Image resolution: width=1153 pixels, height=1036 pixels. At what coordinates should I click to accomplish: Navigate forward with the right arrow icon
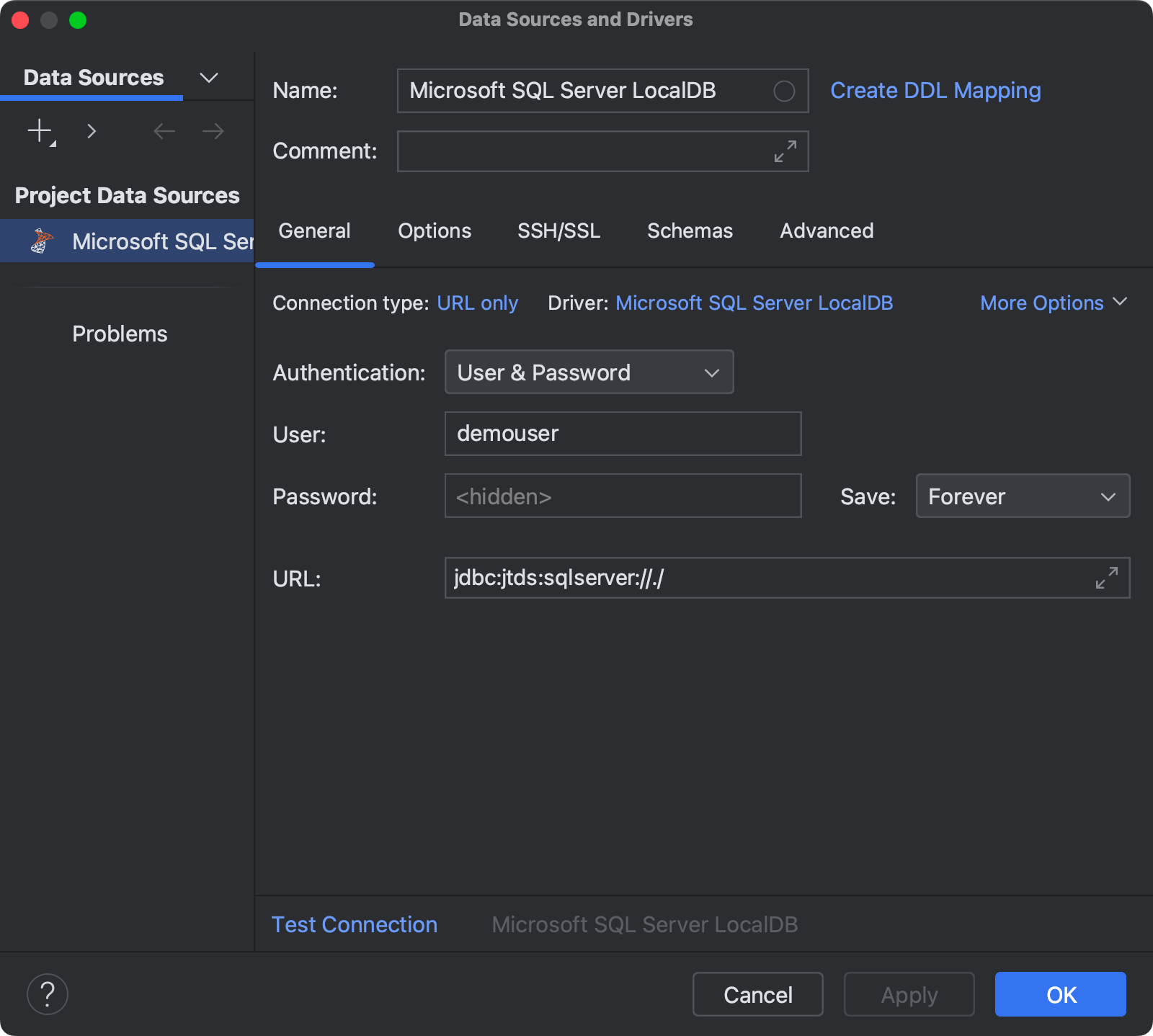211,131
